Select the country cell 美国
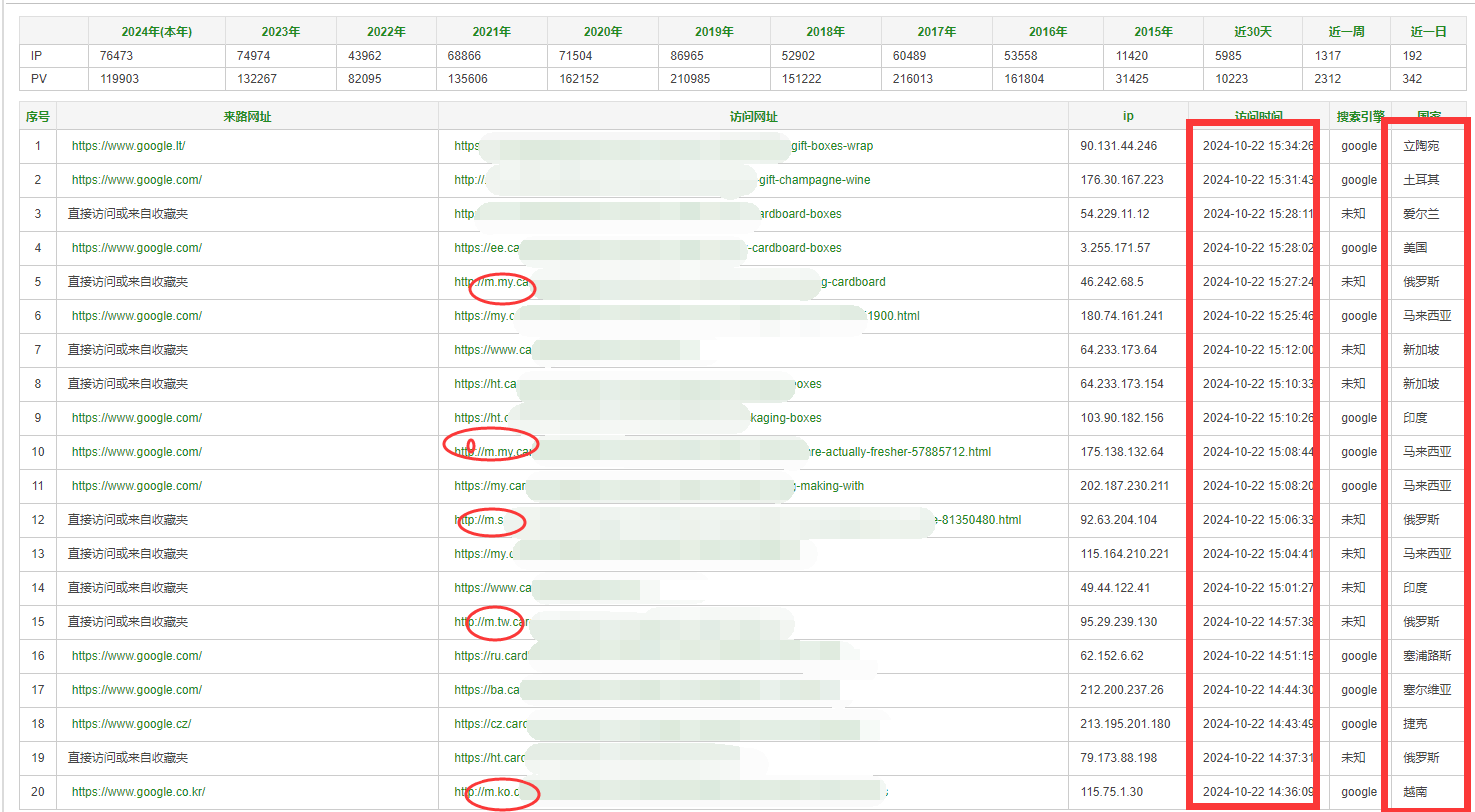 (x=1415, y=248)
